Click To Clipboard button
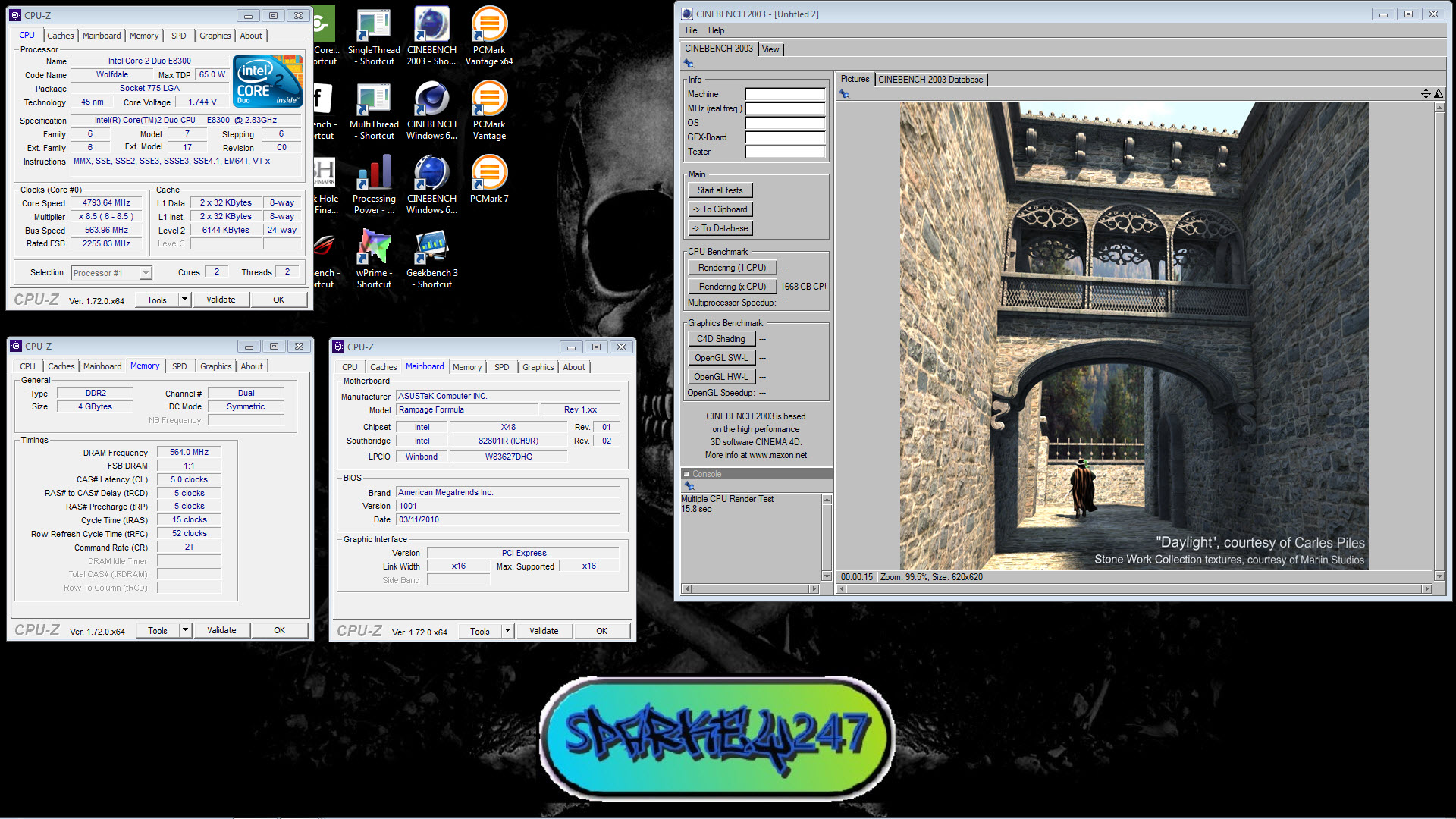Viewport: 1456px width, 819px height. [720, 209]
